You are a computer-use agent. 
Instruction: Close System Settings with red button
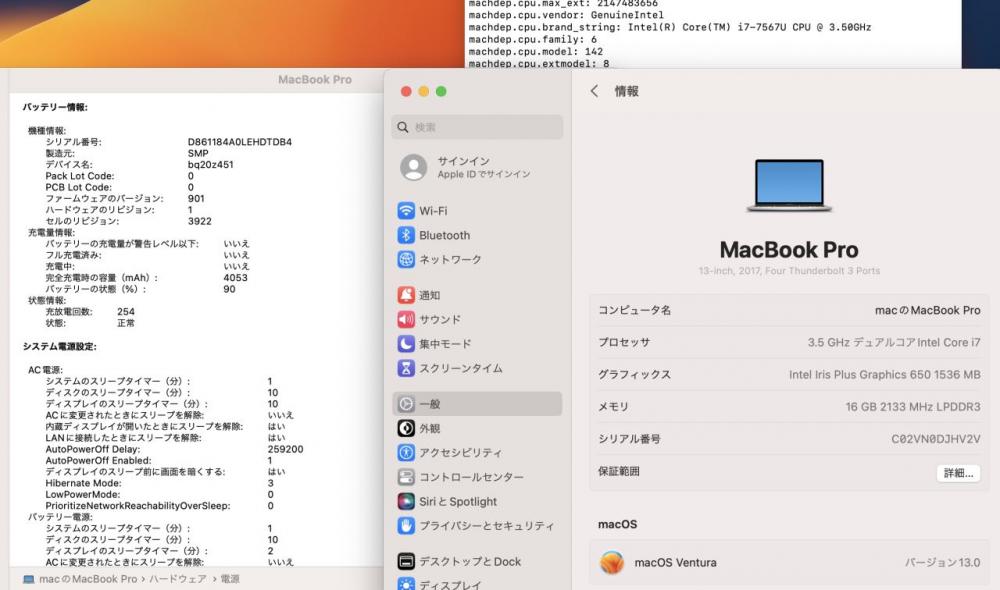tap(406, 91)
